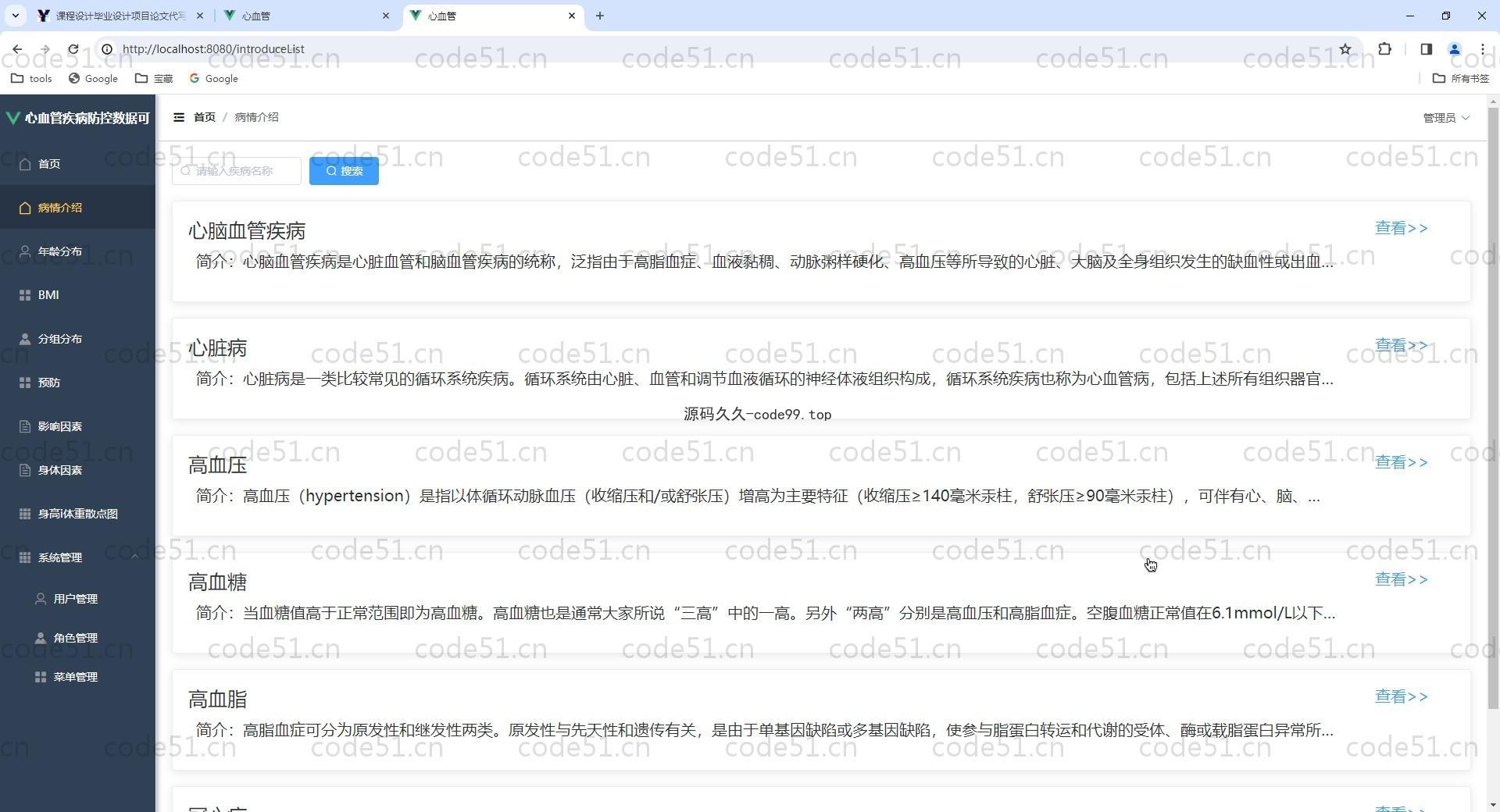Open the 管理员 user dropdown

(1446, 118)
